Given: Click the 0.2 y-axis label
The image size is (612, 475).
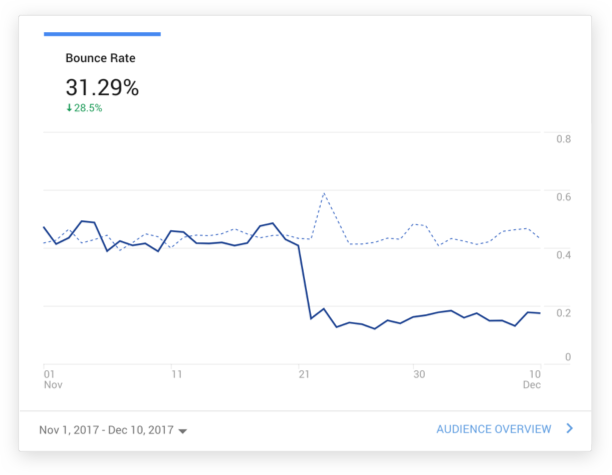Looking at the screenshot, I should (x=564, y=313).
